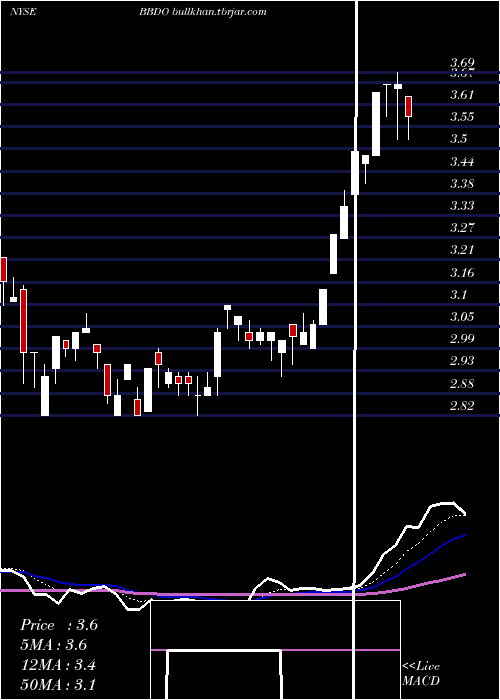The height and width of the screenshot is (700, 500).
Task: Click the 3.5 price axis label
Action: tap(458, 139)
